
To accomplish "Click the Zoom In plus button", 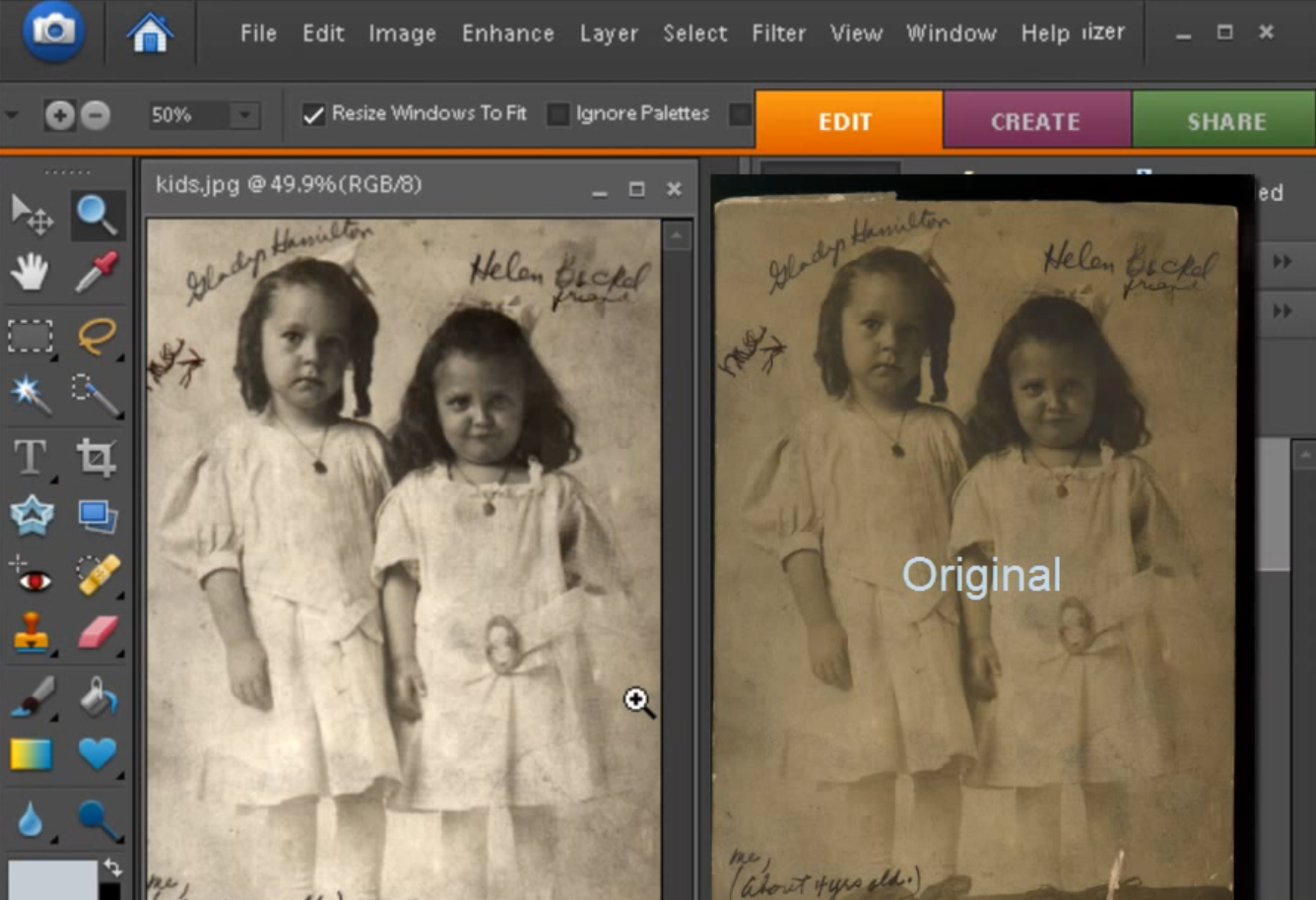I will pos(60,115).
